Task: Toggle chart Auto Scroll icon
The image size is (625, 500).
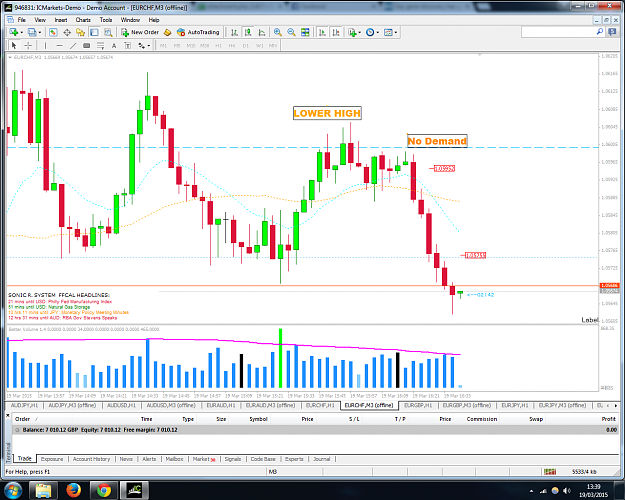Action: point(322,32)
